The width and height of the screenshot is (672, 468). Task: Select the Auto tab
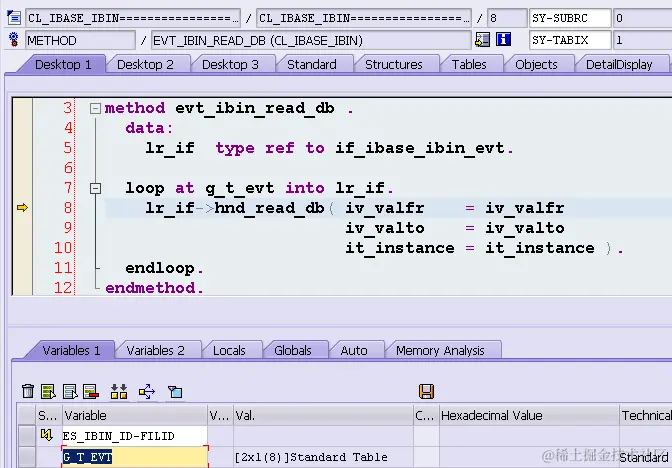[x=354, y=351]
